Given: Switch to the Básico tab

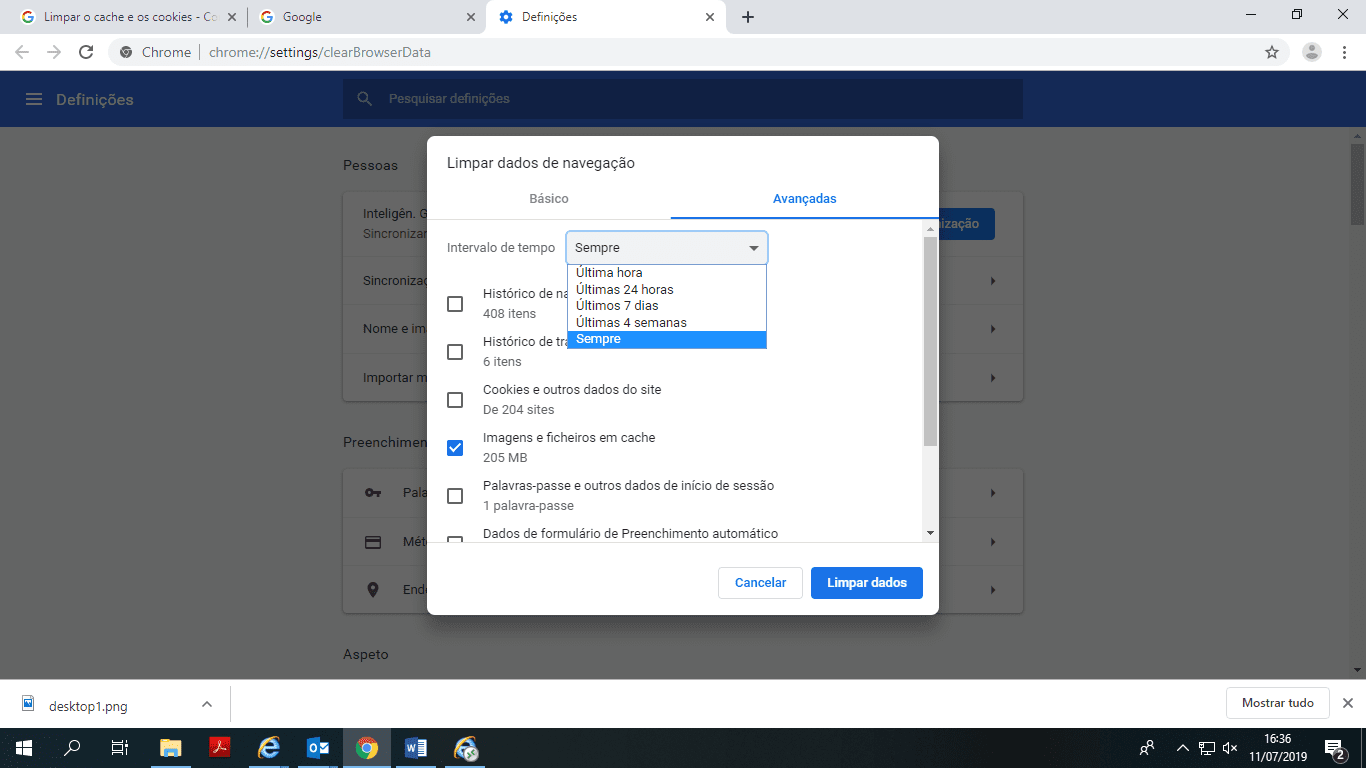Looking at the screenshot, I should (549, 198).
